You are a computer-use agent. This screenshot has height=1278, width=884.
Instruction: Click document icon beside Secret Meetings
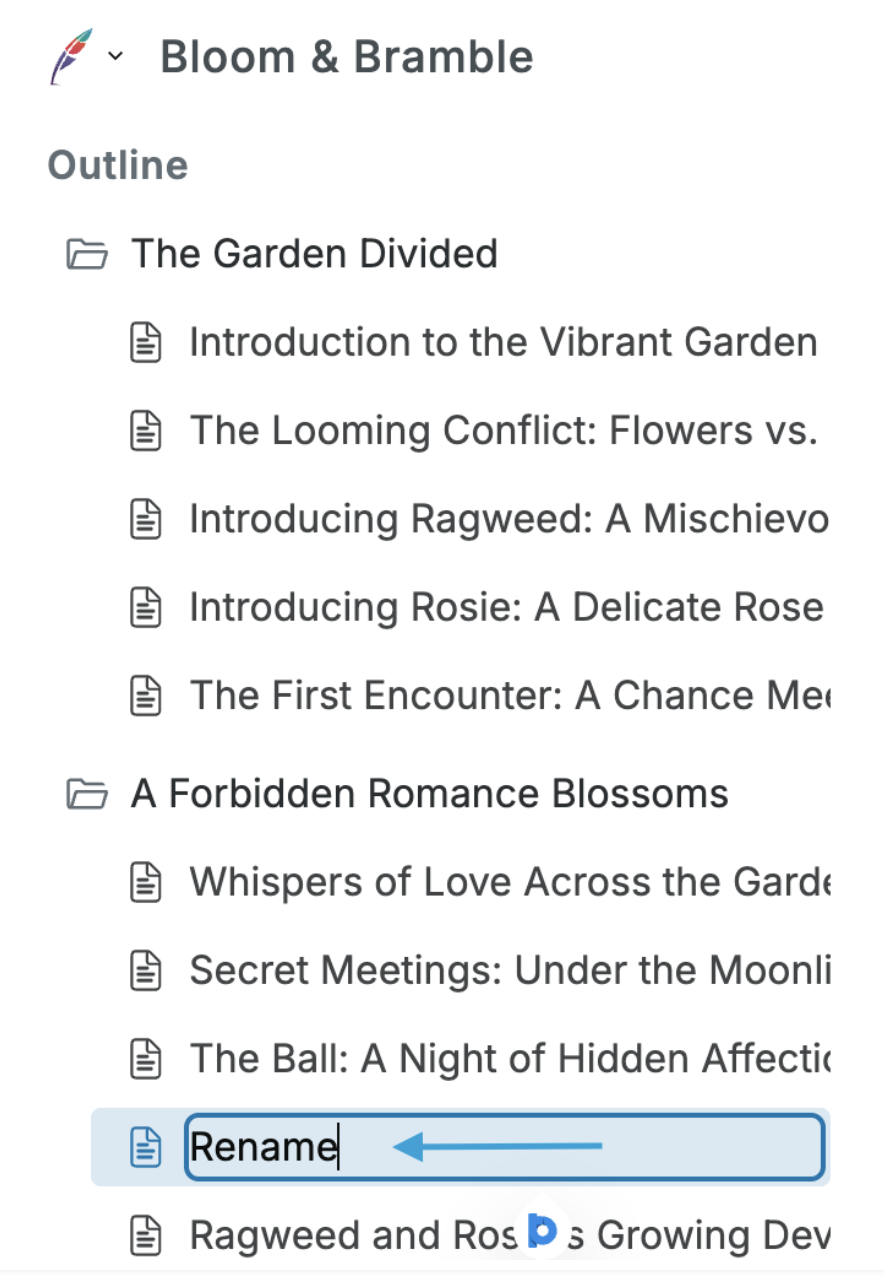coord(146,970)
